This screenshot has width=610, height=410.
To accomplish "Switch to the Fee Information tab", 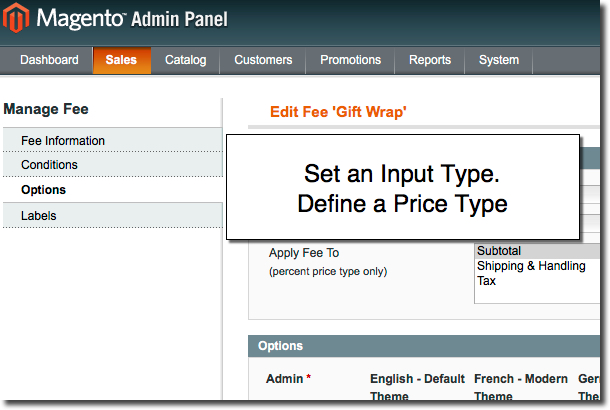I will (112, 140).
